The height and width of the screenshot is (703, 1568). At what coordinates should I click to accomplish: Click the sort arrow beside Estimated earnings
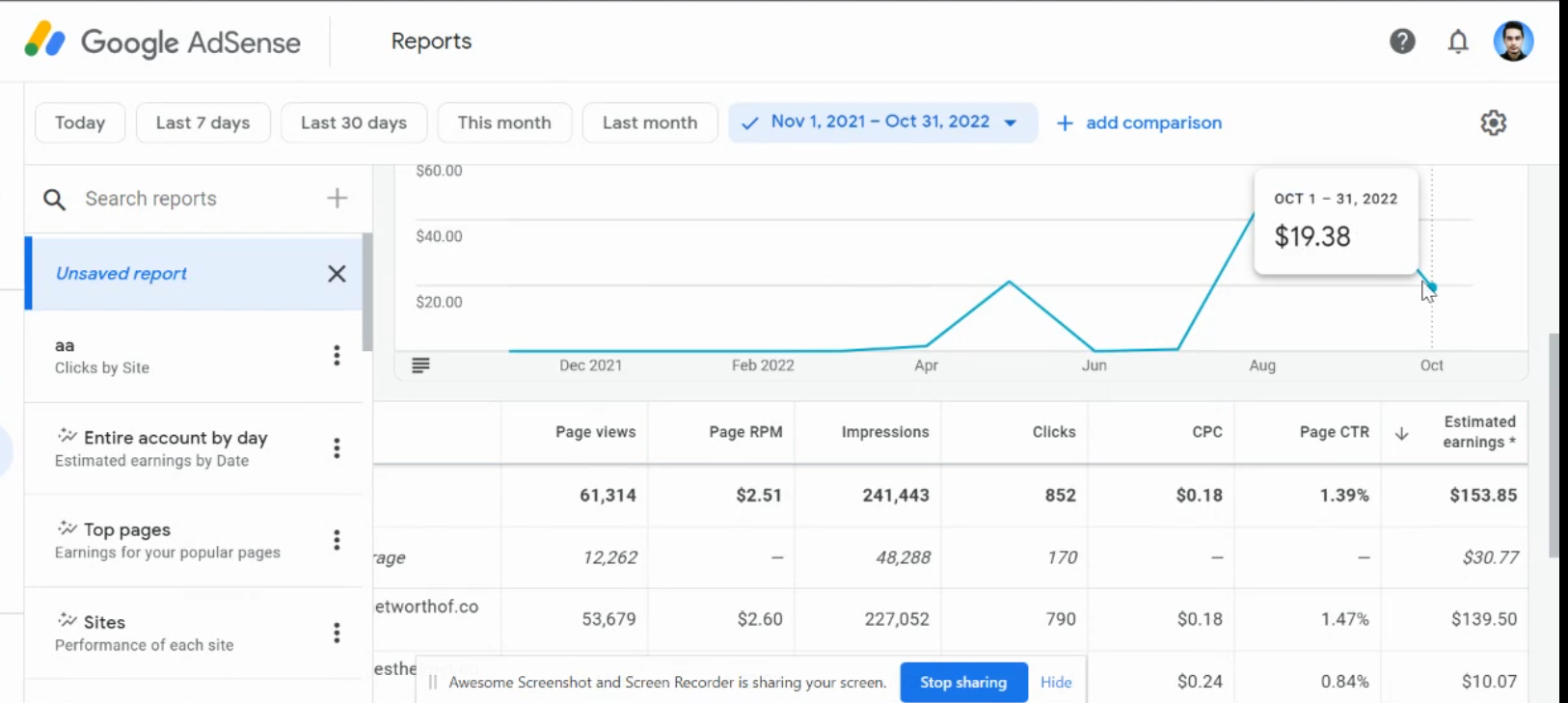(1402, 433)
